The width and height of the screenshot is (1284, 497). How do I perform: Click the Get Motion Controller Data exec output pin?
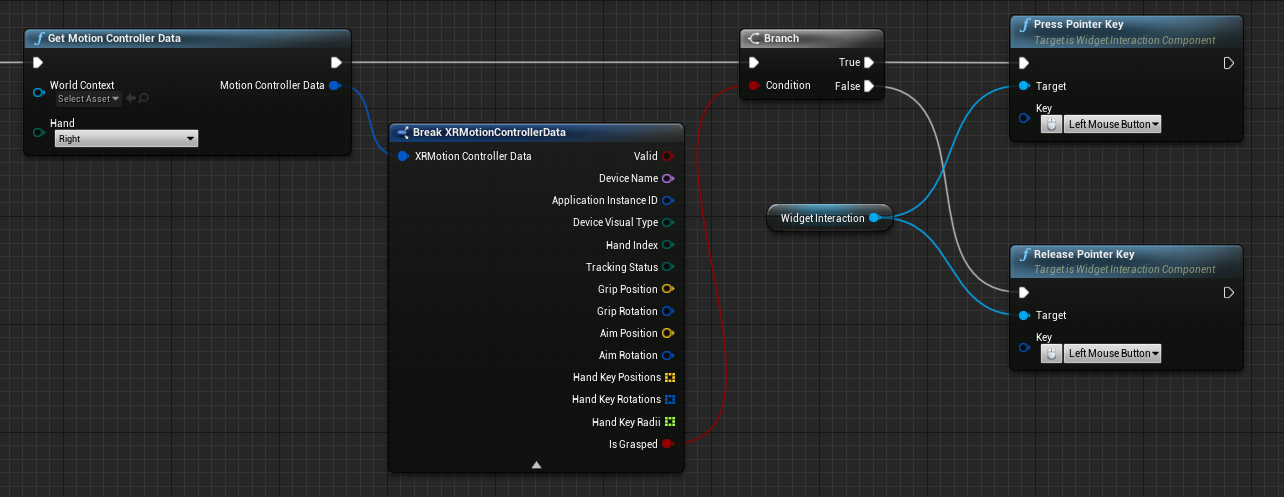pyautogui.click(x=336, y=63)
